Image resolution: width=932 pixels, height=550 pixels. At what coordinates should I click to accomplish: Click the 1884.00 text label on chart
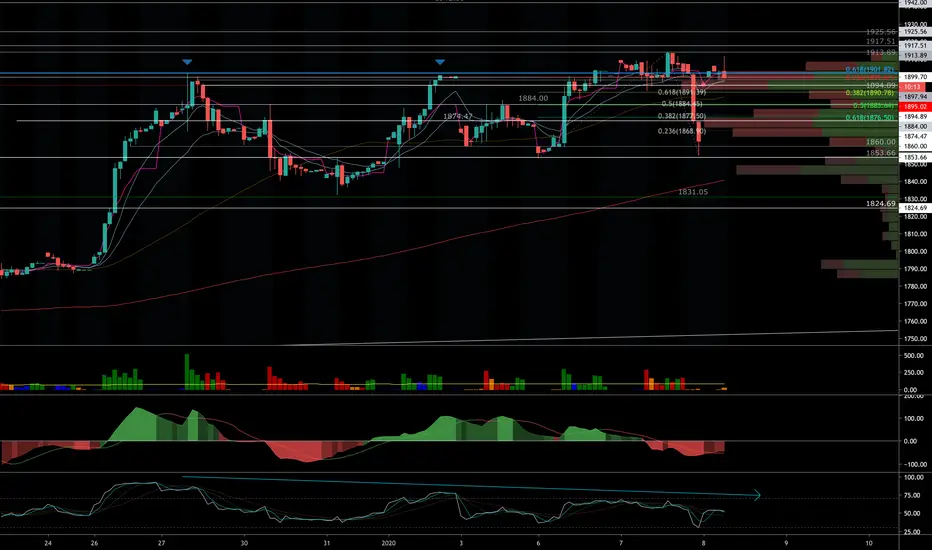point(533,98)
